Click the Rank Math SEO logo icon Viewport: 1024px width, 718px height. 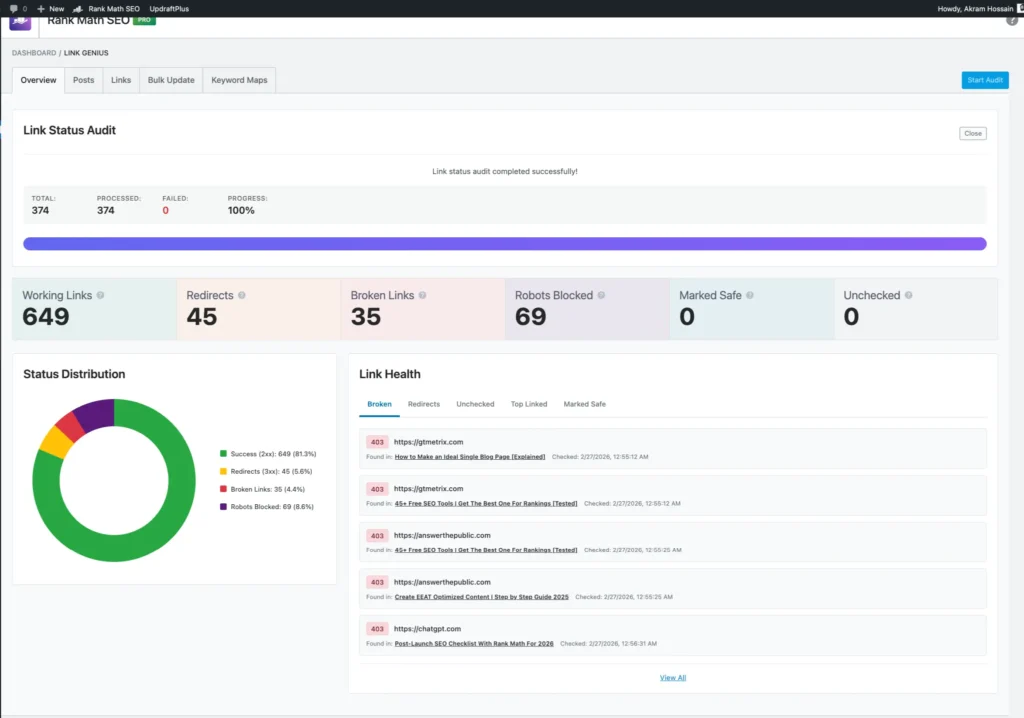click(19, 21)
